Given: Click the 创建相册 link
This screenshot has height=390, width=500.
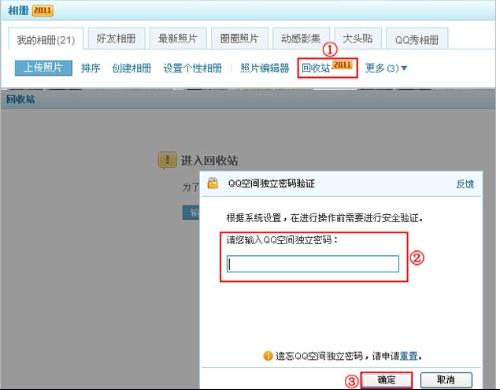Looking at the screenshot, I should (x=132, y=68).
